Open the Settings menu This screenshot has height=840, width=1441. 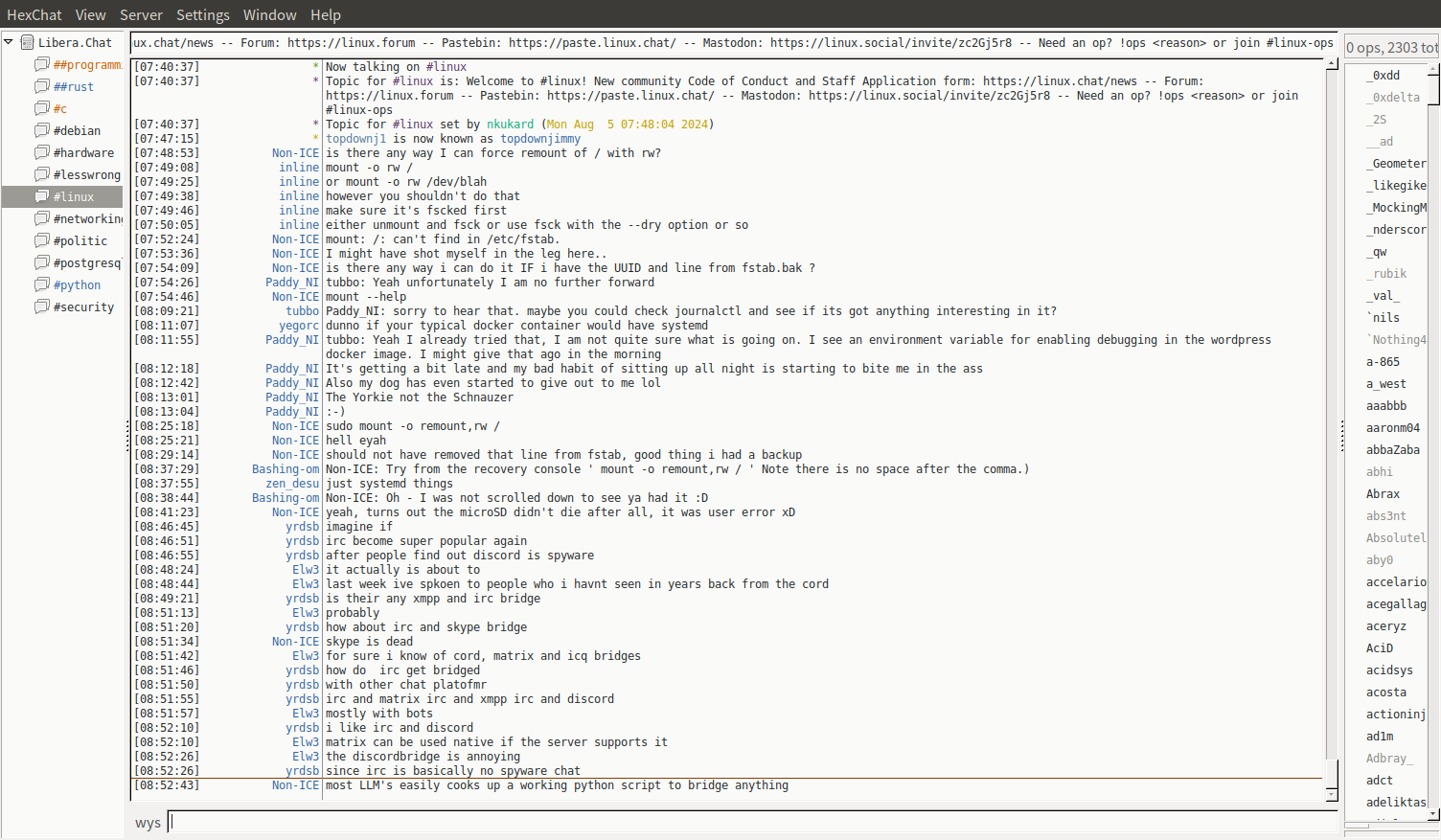click(x=202, y=14)
